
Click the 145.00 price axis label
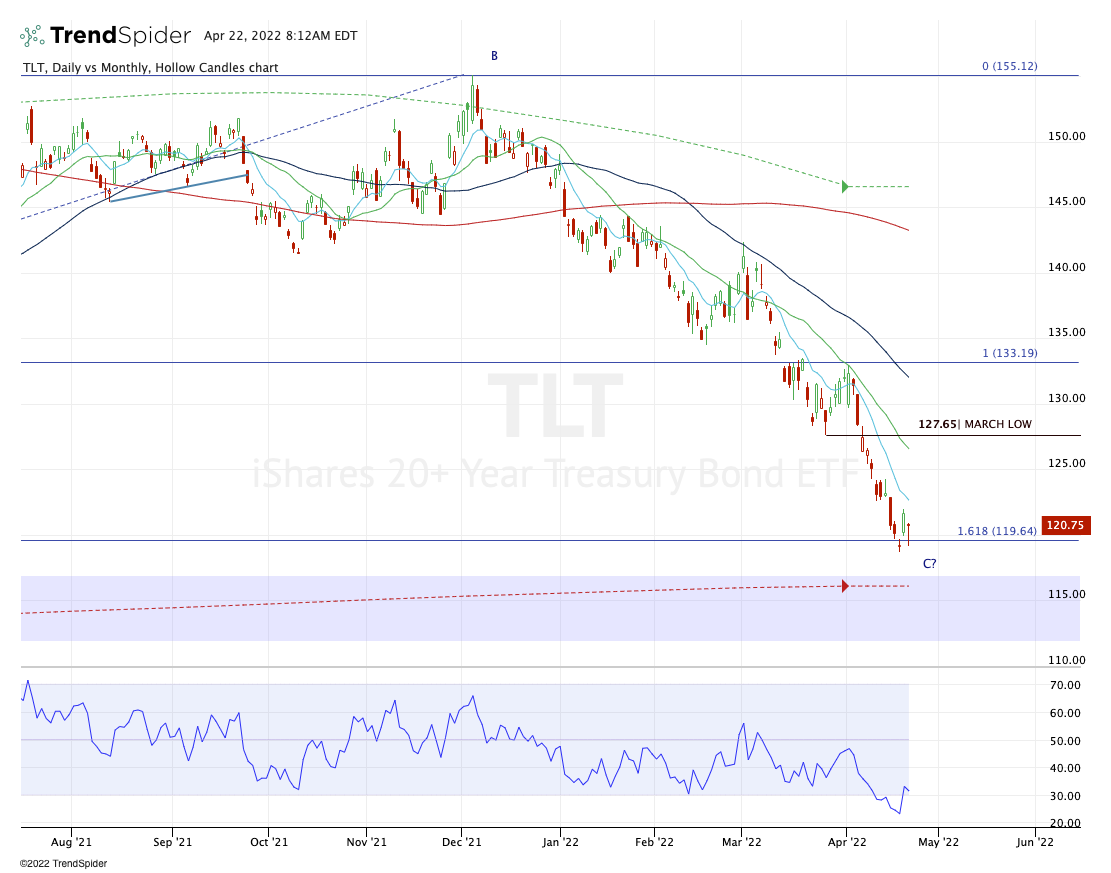point(1066,201)
